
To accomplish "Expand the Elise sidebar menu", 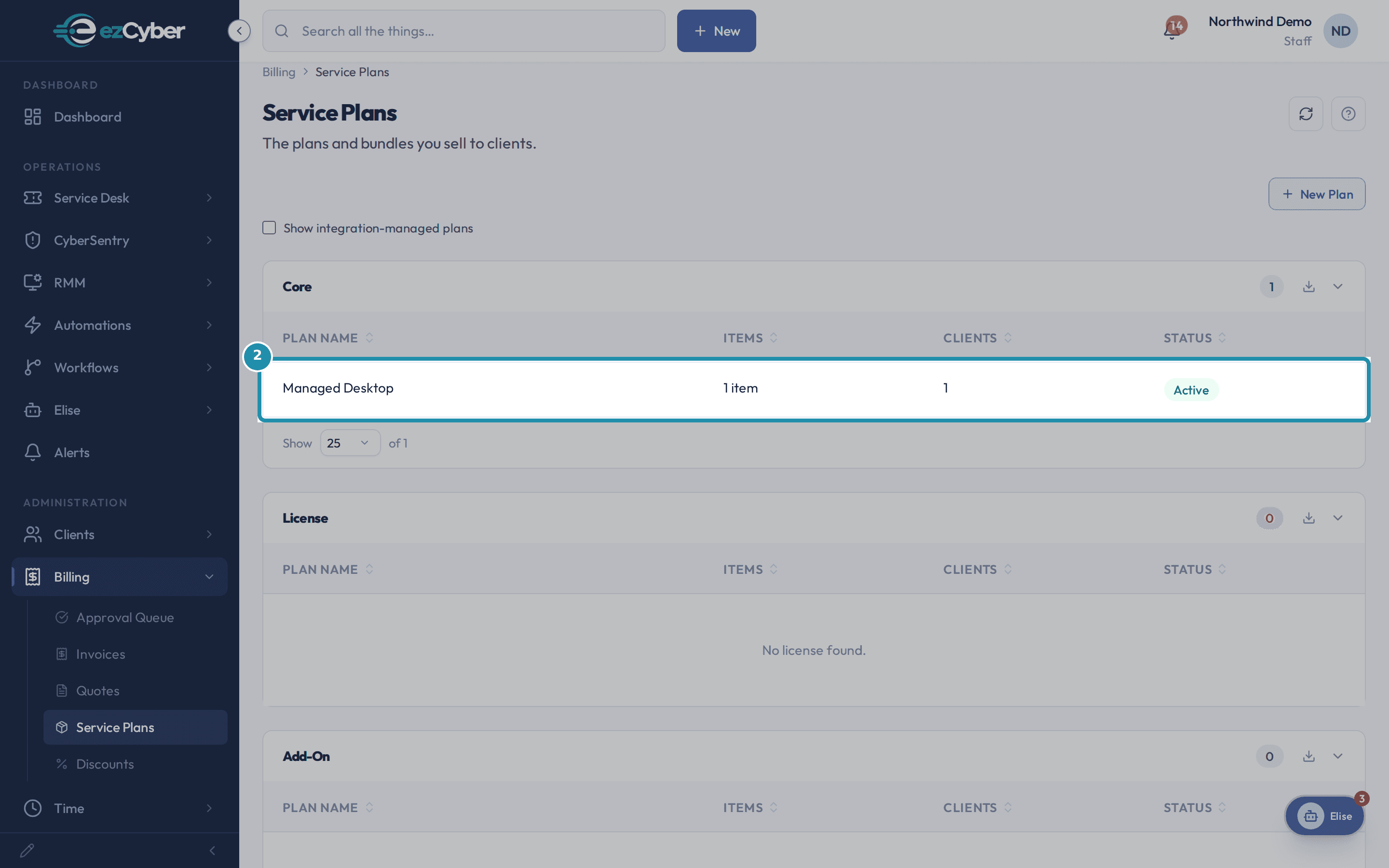I will click(120, 410).
